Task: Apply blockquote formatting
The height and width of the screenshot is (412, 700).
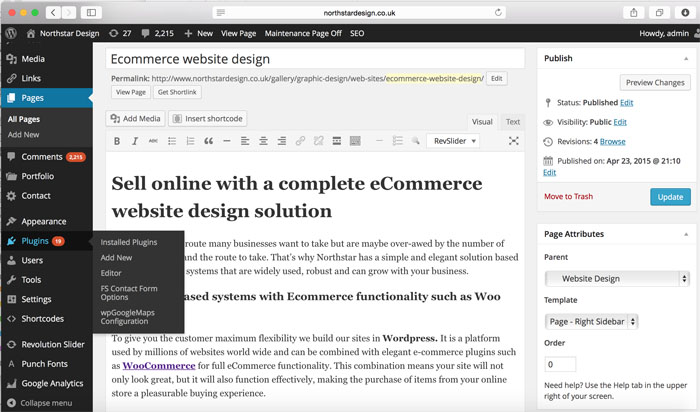Action: (x=208, y=141)
